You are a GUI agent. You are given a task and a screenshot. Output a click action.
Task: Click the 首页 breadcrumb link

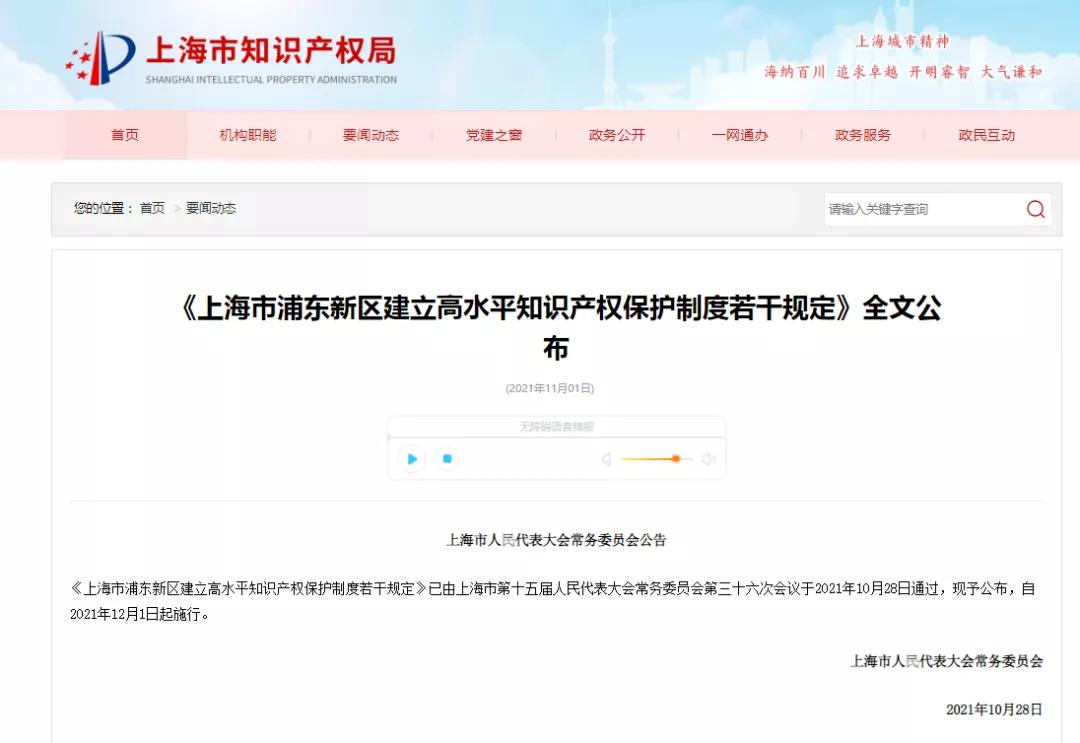151,209
